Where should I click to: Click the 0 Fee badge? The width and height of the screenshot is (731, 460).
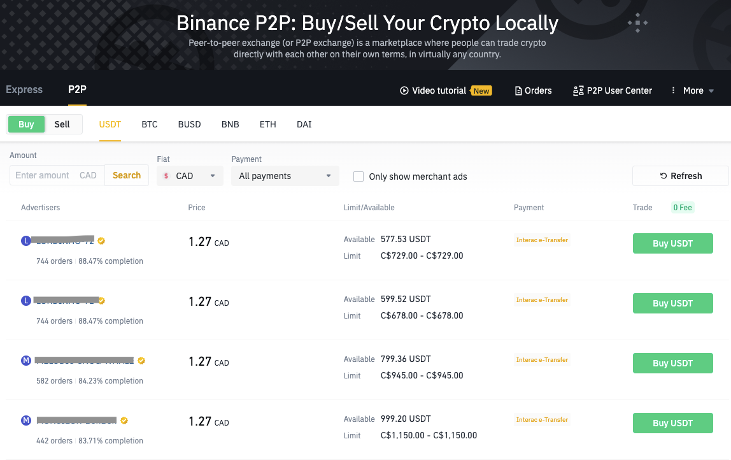click(x=683, y=207)
